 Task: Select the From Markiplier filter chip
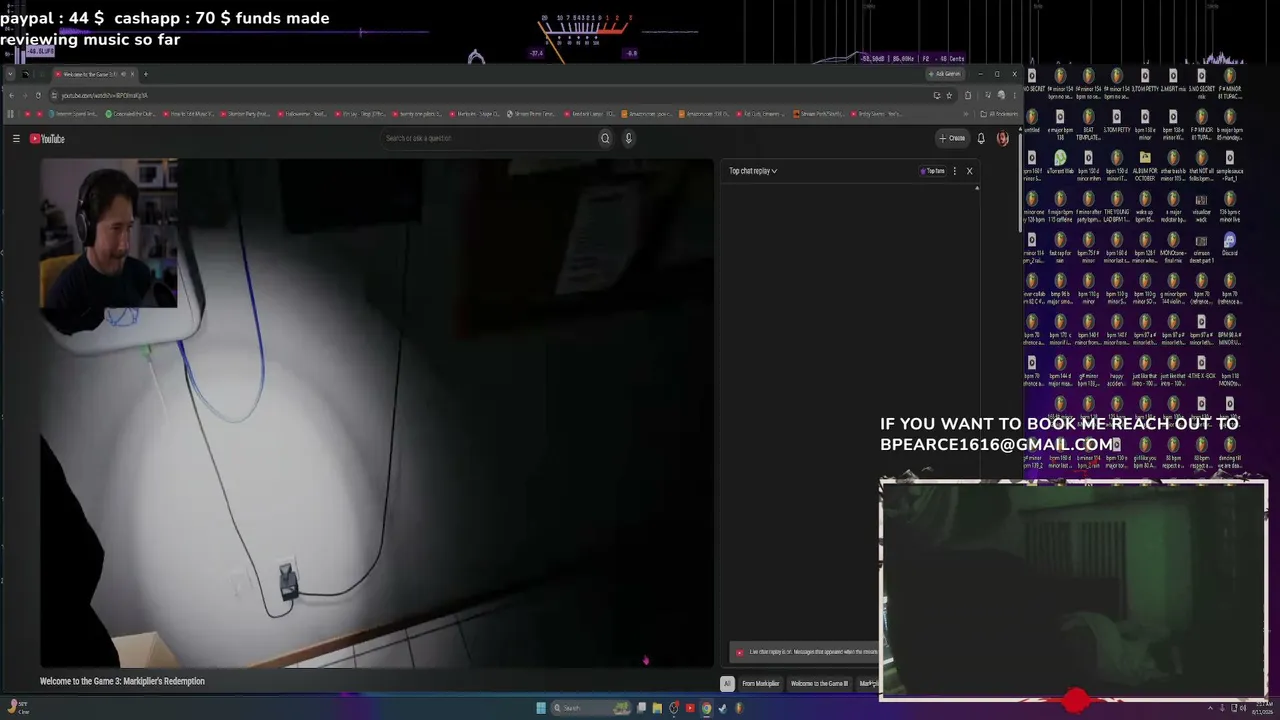tap(760, 684)
